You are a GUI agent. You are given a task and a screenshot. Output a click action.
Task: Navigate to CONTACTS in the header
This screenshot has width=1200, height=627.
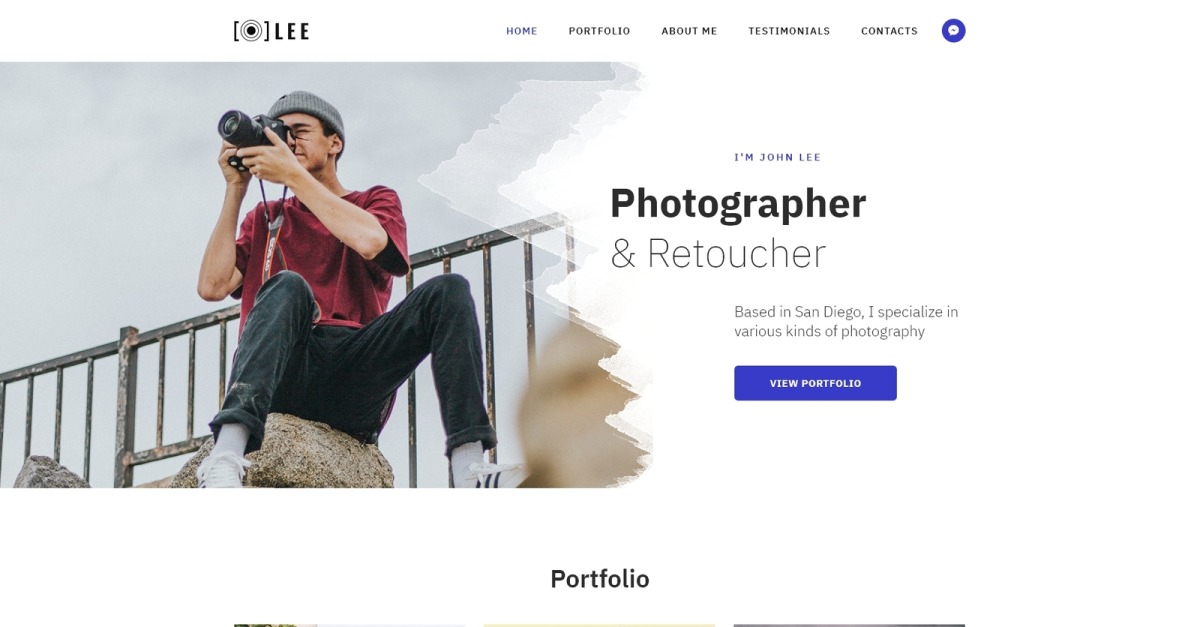[x=889, y=31]
